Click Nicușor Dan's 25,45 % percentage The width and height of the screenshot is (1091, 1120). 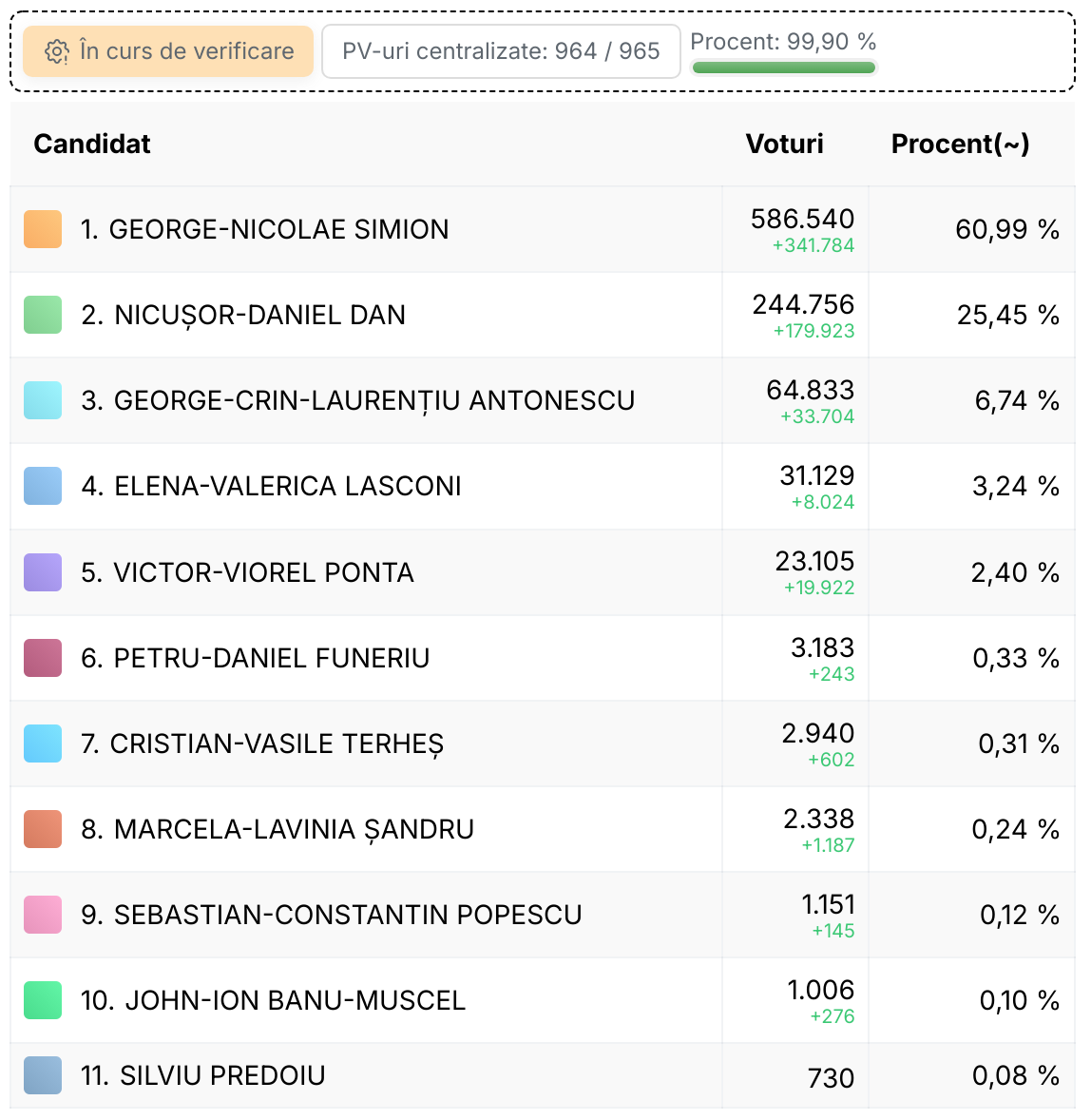pyautogui.click(x=1008, y=315)
